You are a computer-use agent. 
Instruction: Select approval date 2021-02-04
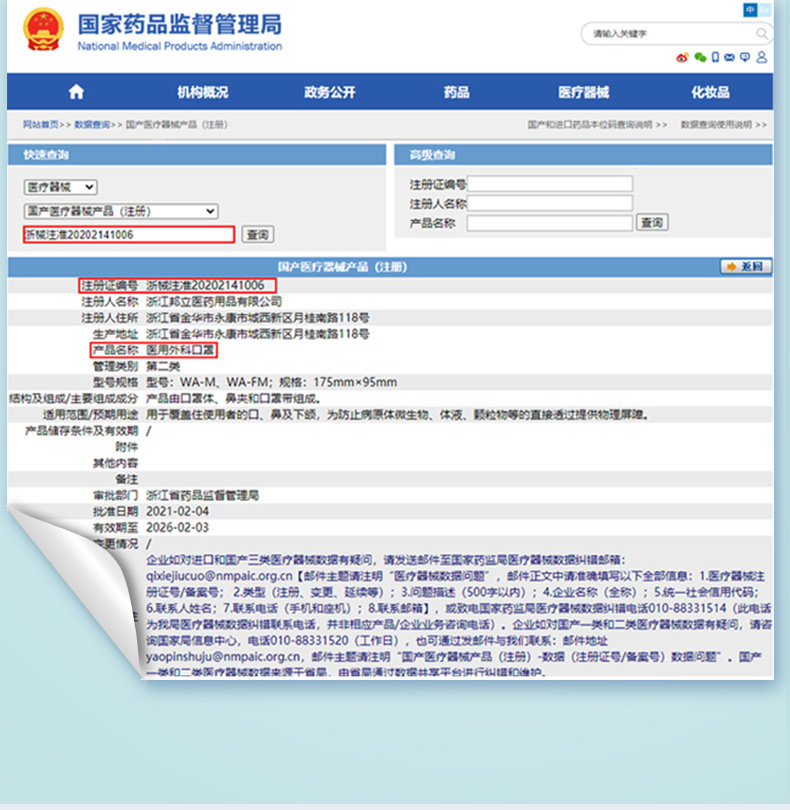coord(178,511)
